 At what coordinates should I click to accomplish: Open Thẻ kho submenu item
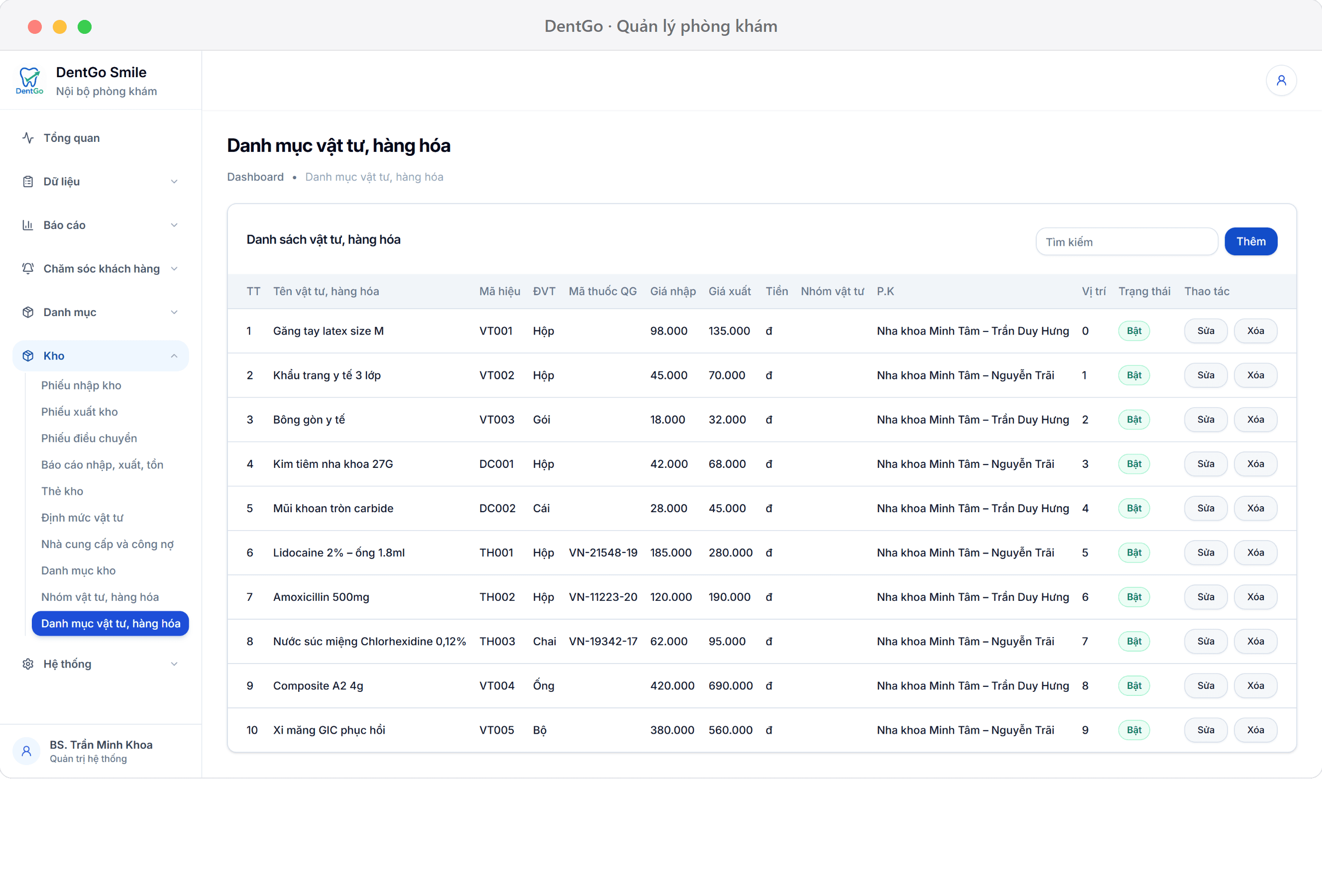point(62,491)
